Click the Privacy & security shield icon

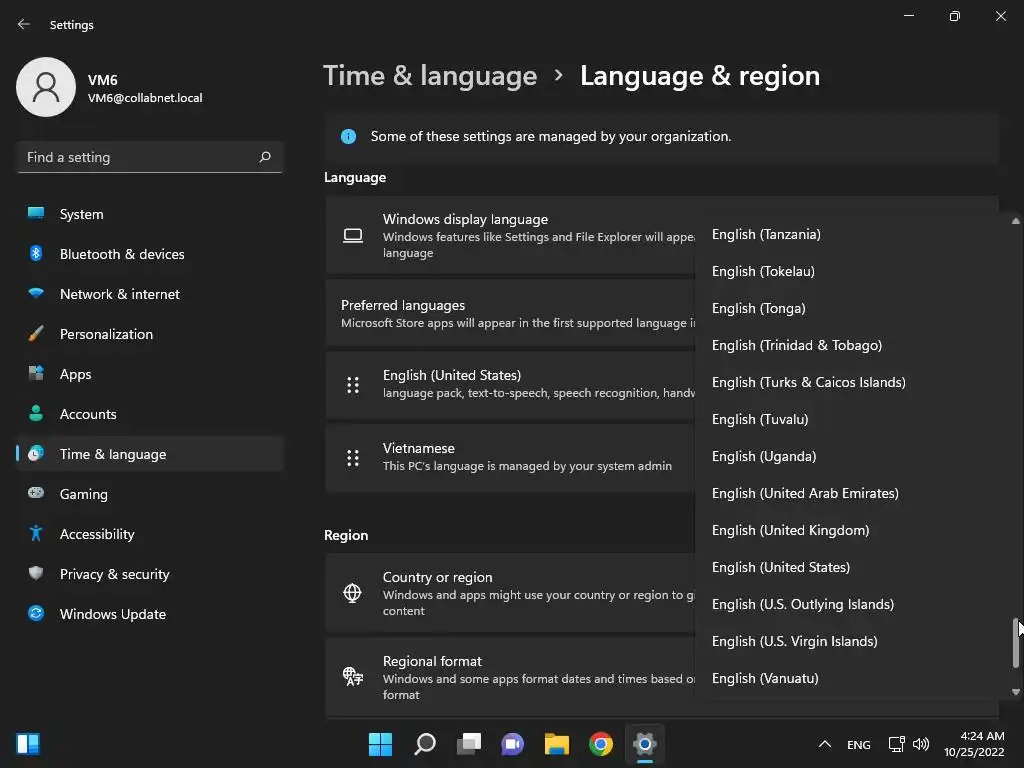click(36, 573)
